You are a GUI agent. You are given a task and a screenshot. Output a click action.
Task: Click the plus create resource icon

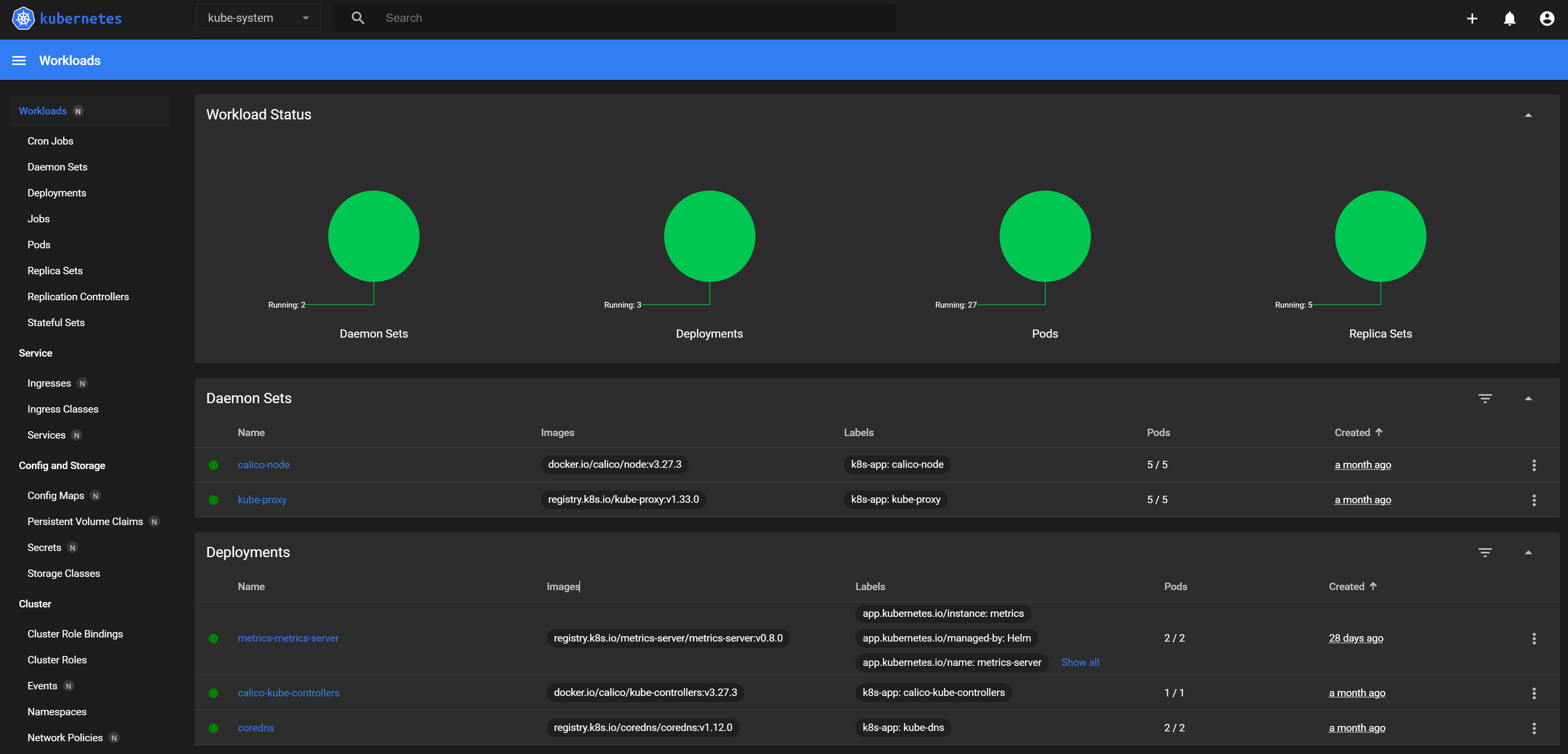click(x=1472, y=18)
